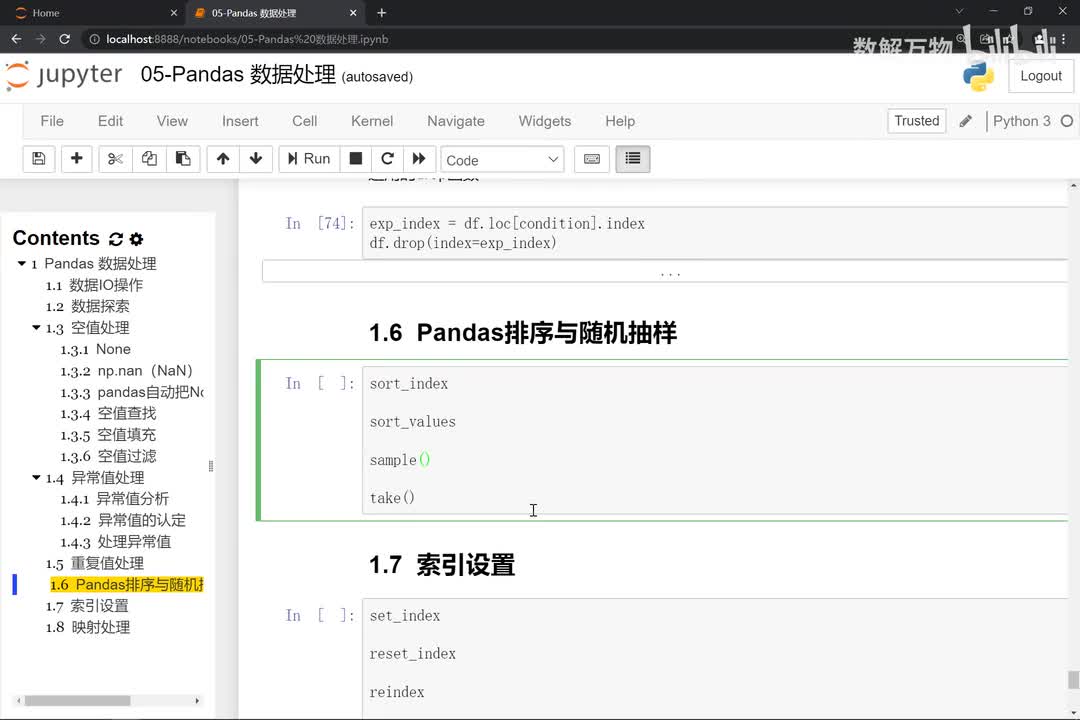Image resolution: width=1080 pixels, height=720 pixels.
Task: Jump to '1.4.1 异常值分析' section
Action: pyautogui.click(x=114, y=499)
